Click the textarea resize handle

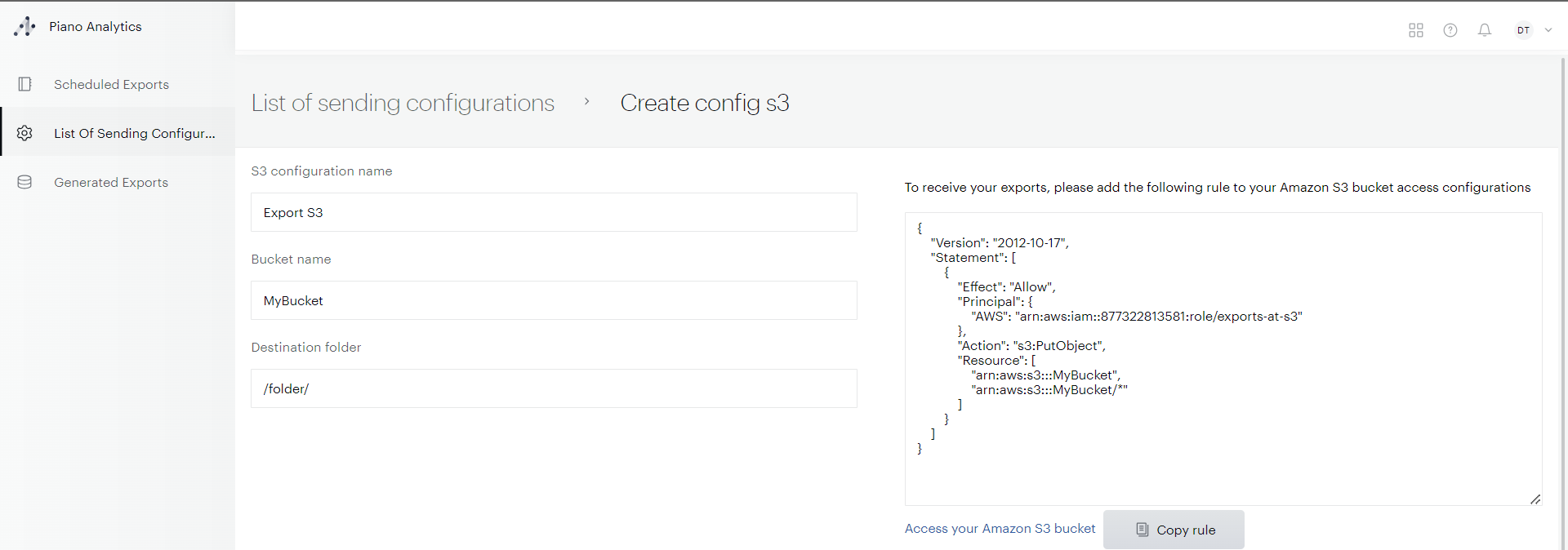[x=1535, y=499]
